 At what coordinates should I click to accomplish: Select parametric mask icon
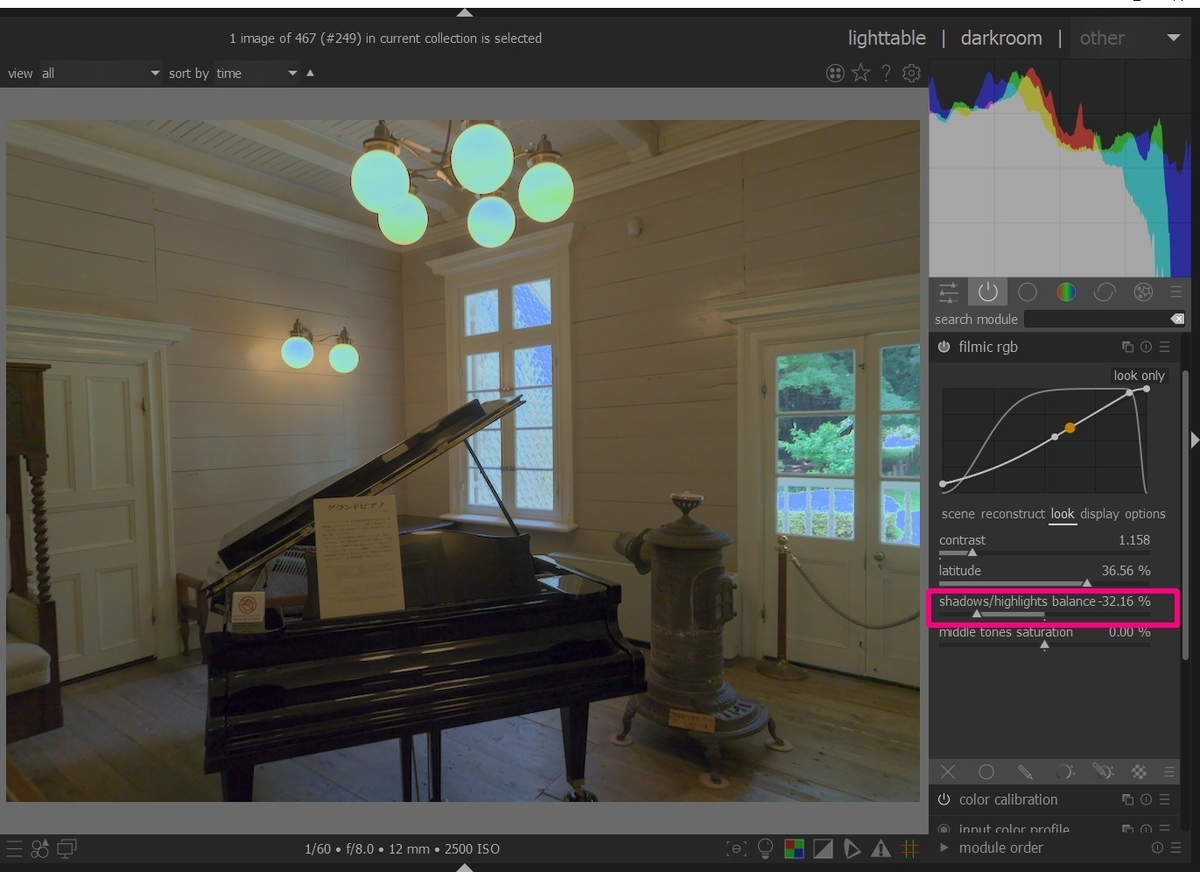[x=1064, y=772]
